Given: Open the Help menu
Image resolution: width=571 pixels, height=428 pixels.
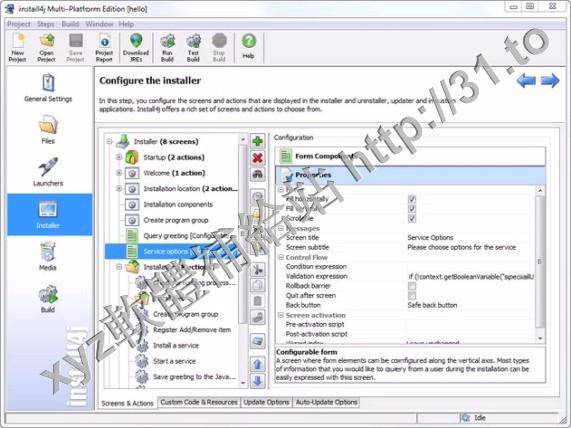Looking at the screenshot, I should (126, 24).
